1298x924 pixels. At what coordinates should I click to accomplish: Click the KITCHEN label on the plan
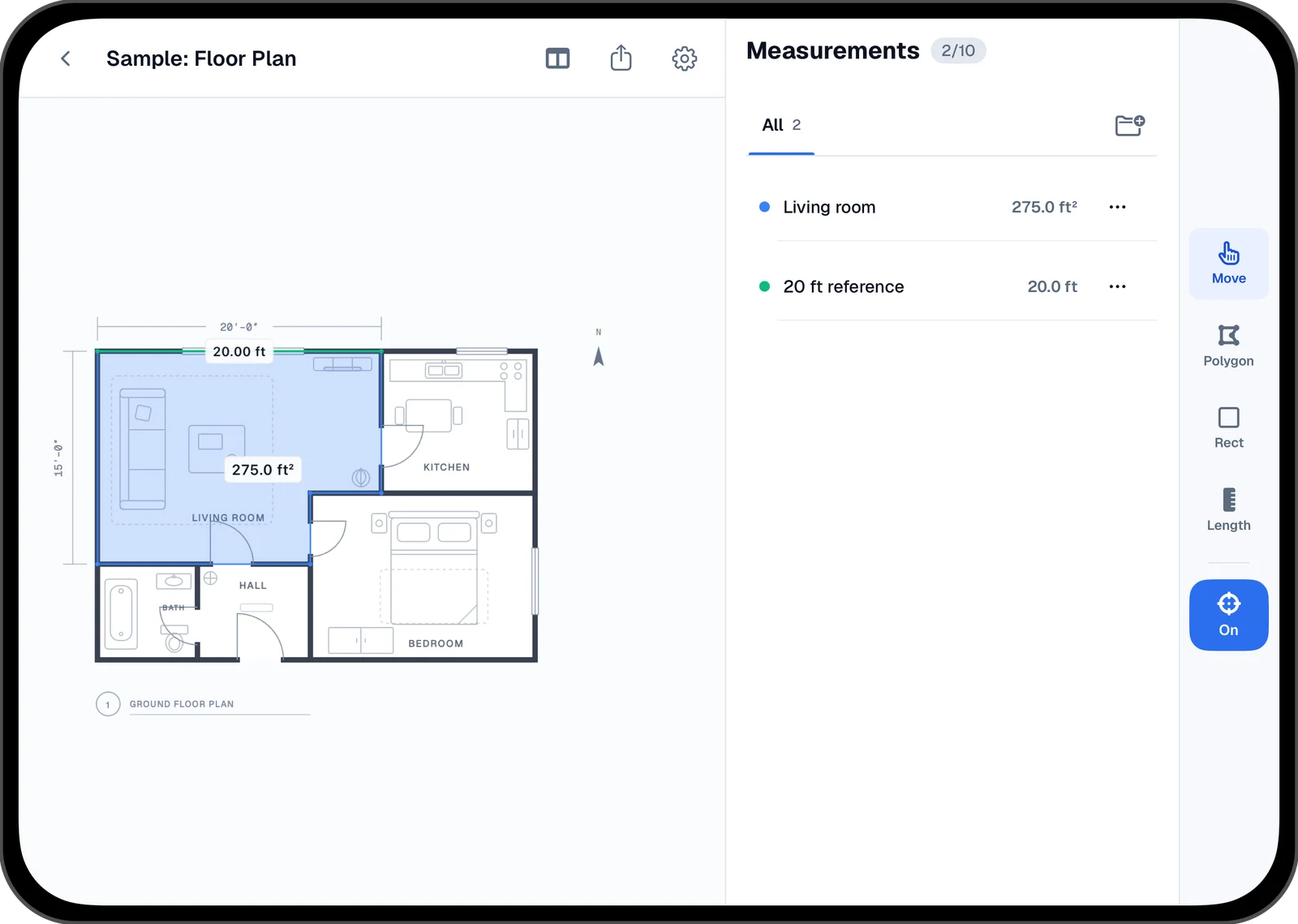[446, 467]
